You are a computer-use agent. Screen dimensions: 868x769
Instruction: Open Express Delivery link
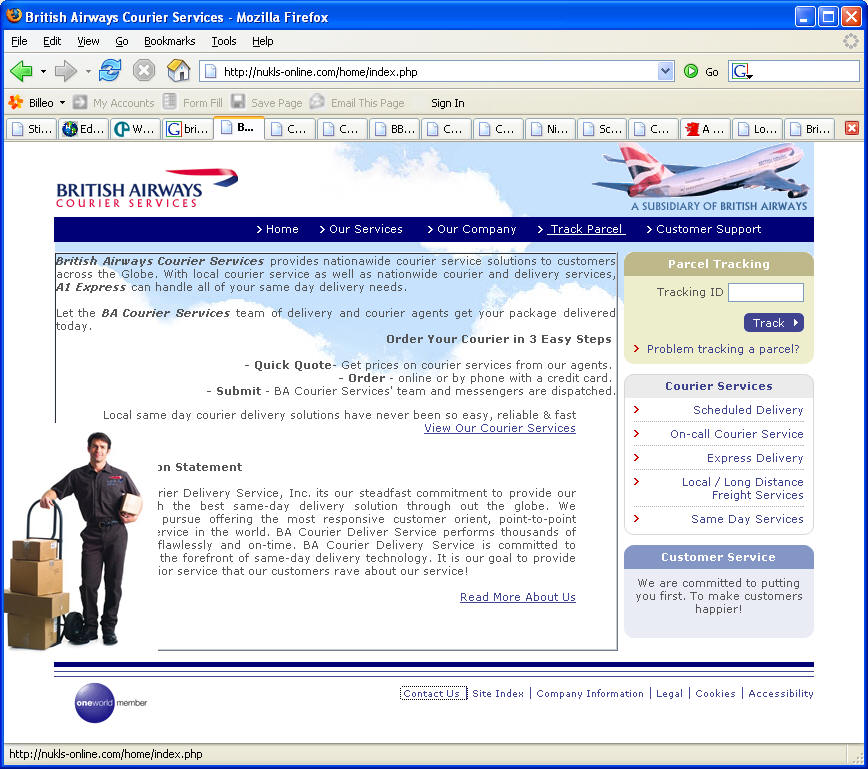pos(755,458)
